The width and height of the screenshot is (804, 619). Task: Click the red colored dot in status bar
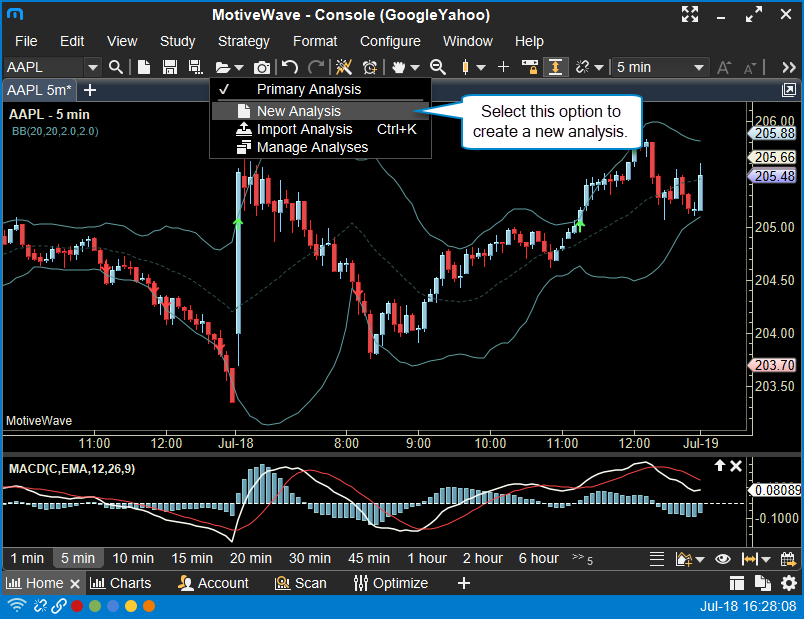(x=77, y=606)
